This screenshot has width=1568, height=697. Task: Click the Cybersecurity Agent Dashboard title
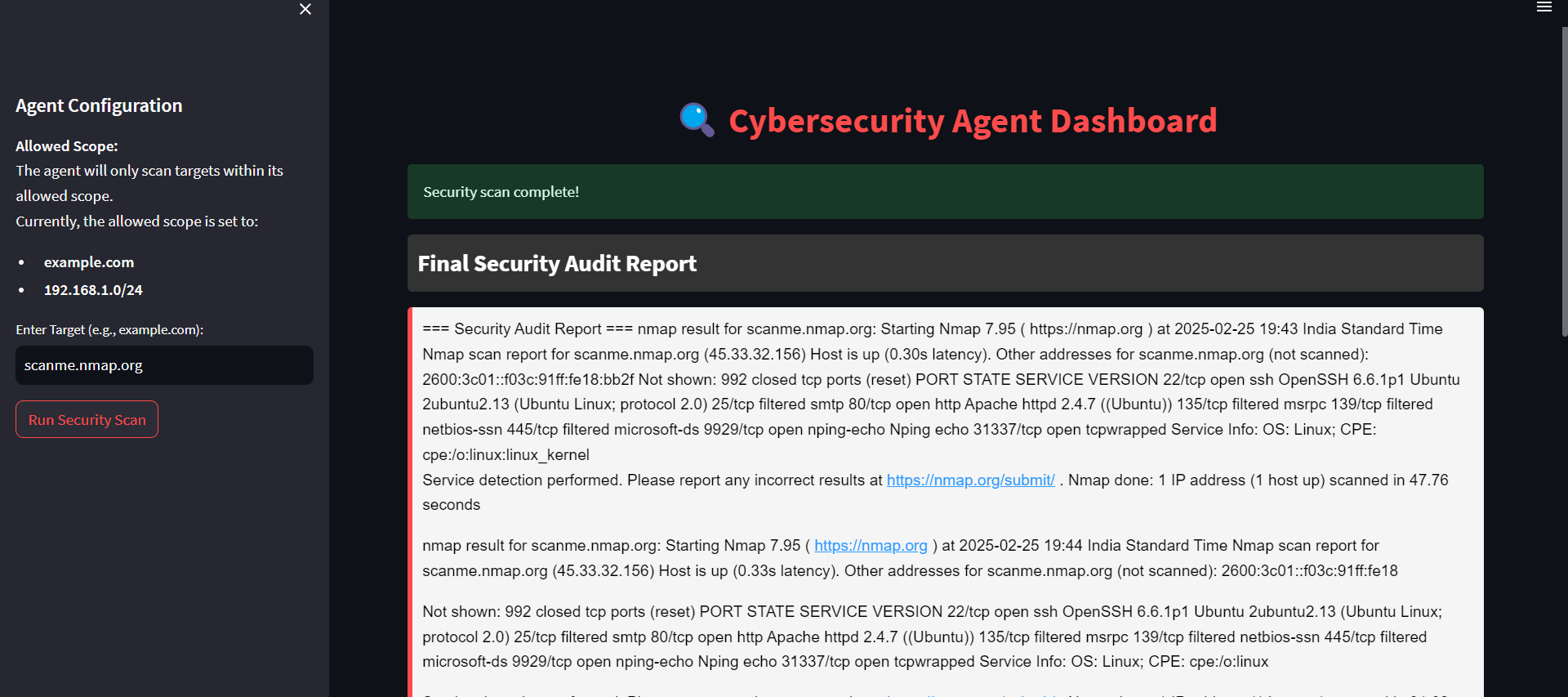pyautogui.click(x=973, y=121)
